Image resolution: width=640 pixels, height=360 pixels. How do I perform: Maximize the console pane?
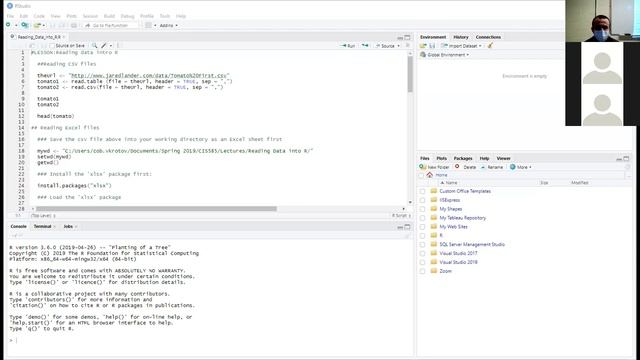(407, 227)
